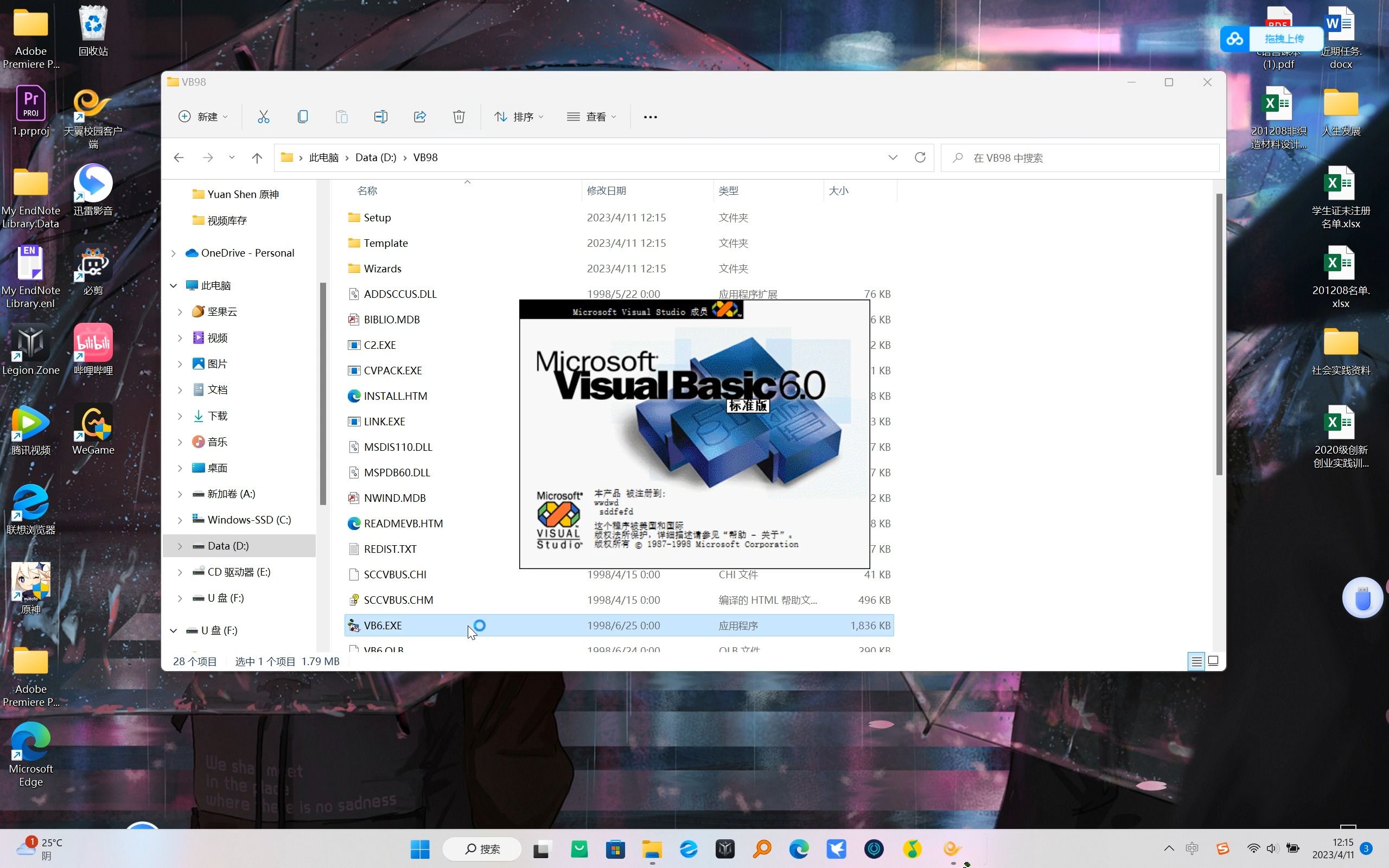The image size is (1389, 868).
Task: Click the Copy icon in Explorer toolbar
Action: pyautogui.click(x=302, y=117)
